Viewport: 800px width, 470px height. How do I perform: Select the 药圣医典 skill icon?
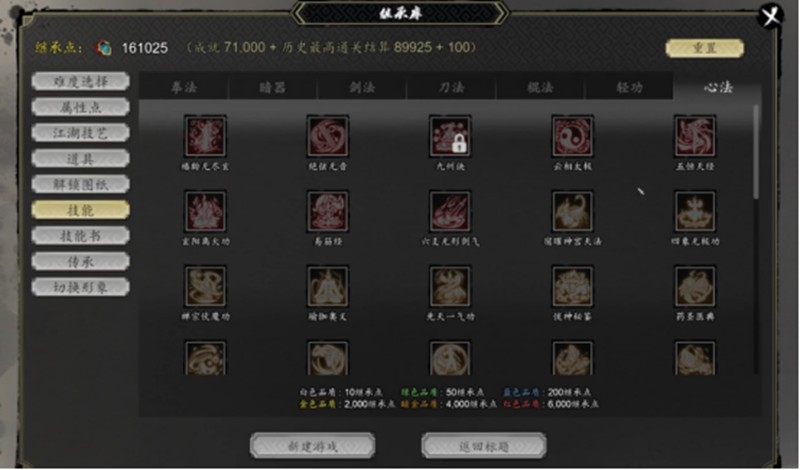pyautogui.click(x=695, y=286)
